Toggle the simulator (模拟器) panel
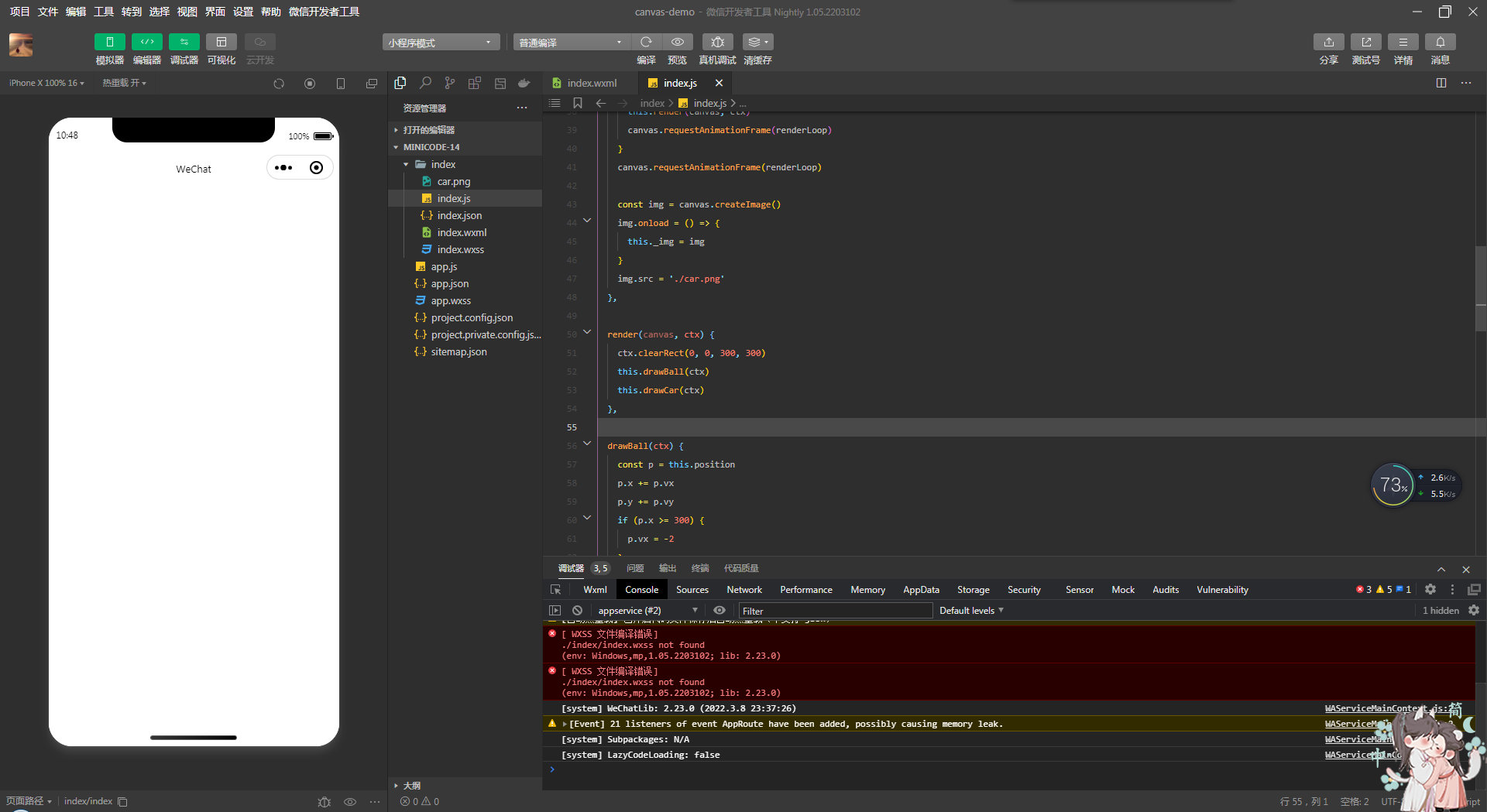Image resolution: width=1487 pixels, height=812 pixels. pos(109,42)
